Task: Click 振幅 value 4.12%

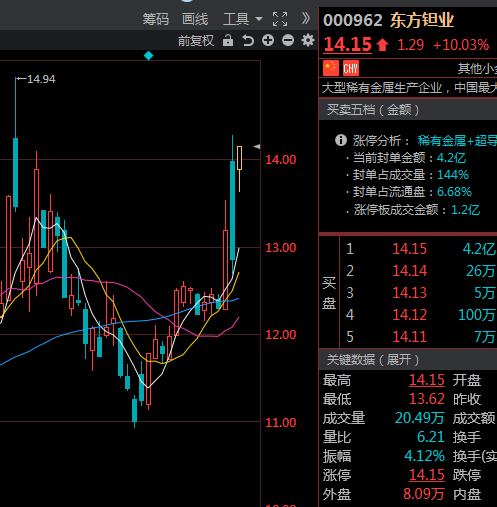Action: coord(424,456)
